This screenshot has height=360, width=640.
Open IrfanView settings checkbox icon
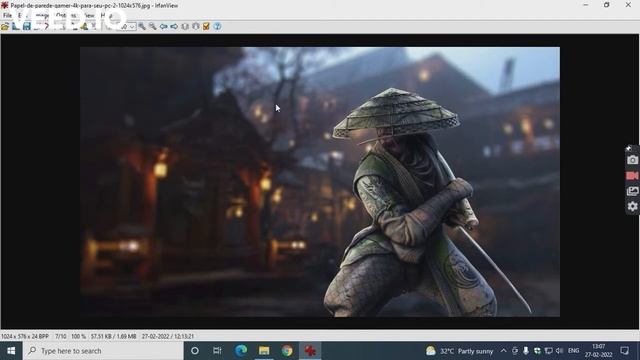coord(206,27)
